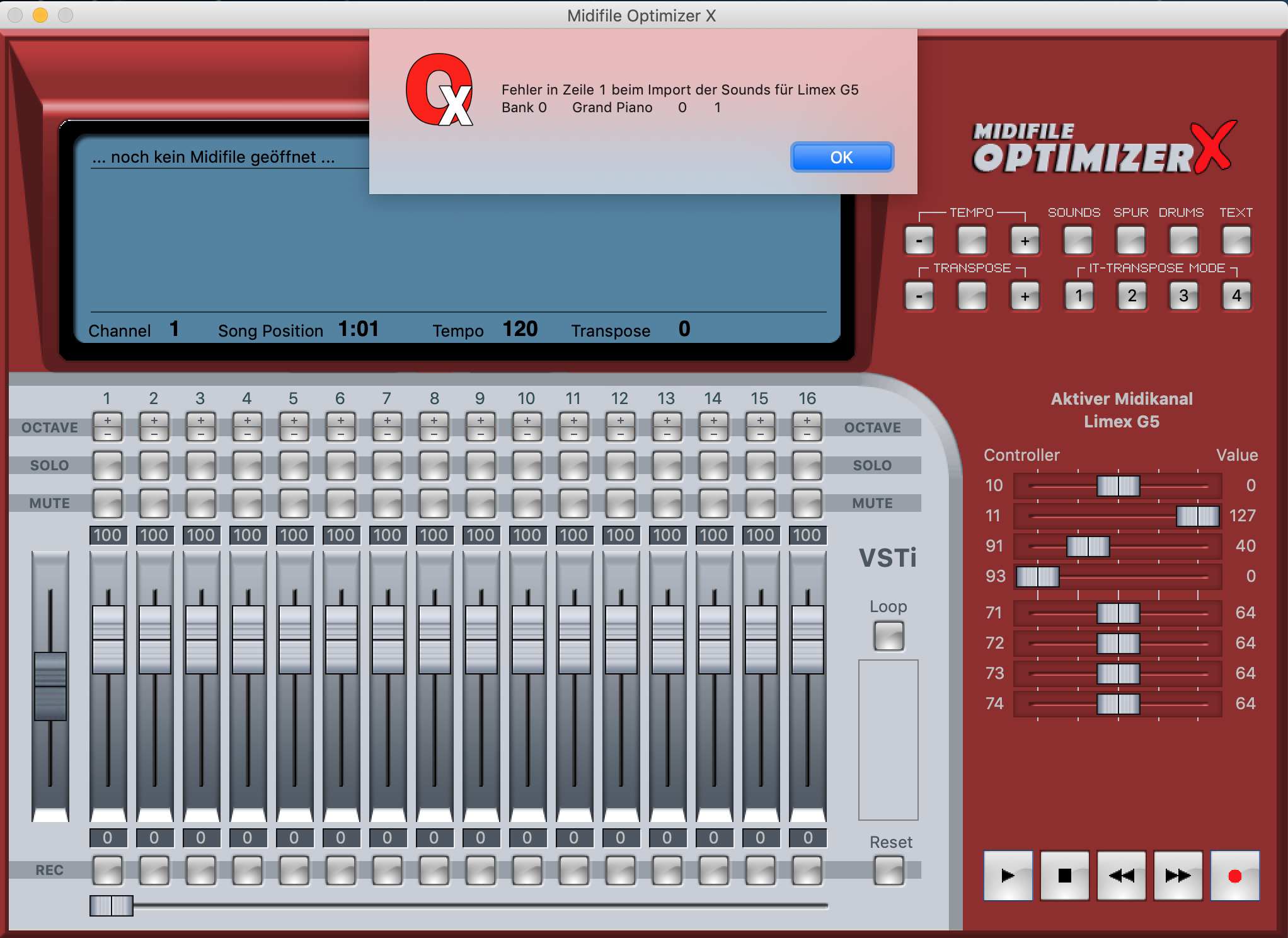Increase Tempo with the plus button
1288x938 pixels.
[1025, 241]
